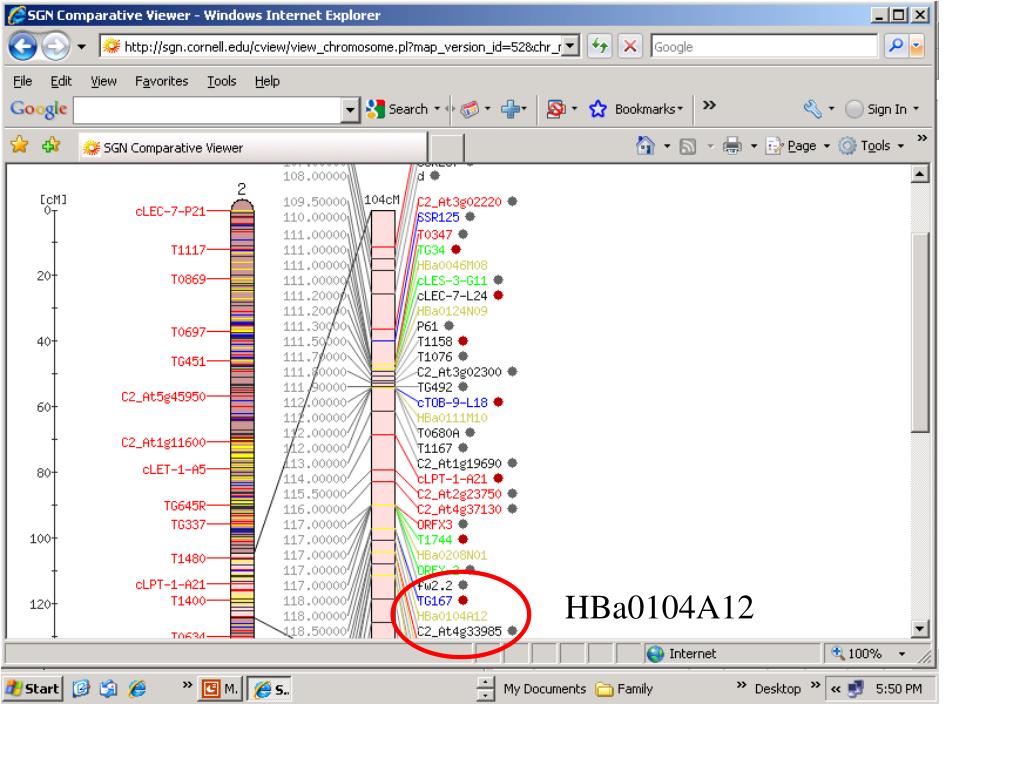Viewport: 1024px width, 768px height.
Task: Click marker link cLET-1-A5
Action: click(174, 470)
